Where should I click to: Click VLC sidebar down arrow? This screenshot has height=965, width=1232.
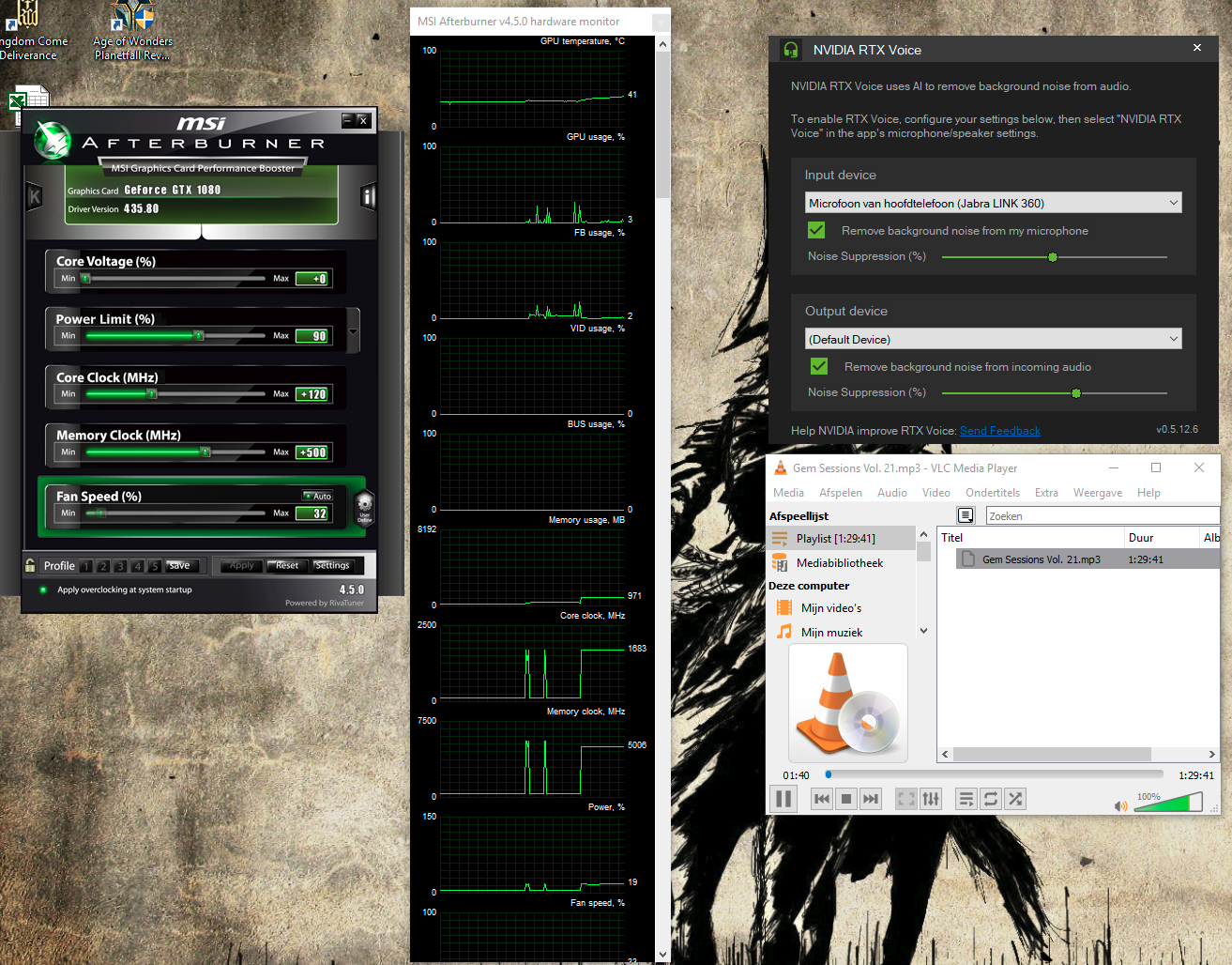pos(923,631)
